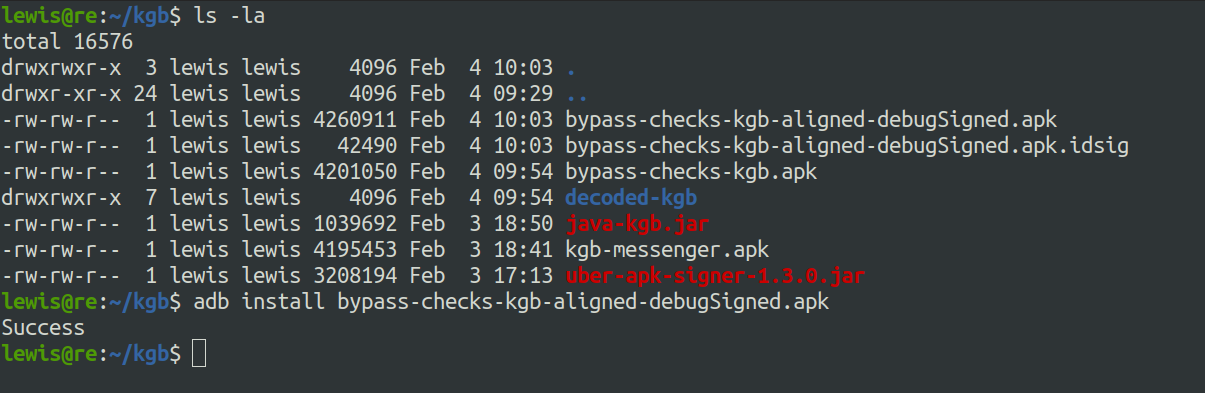1205x393 pixels.
Task: Click the red uber-apk-signer-1.3.0.jar filename
Action: [x=715, y=275]
